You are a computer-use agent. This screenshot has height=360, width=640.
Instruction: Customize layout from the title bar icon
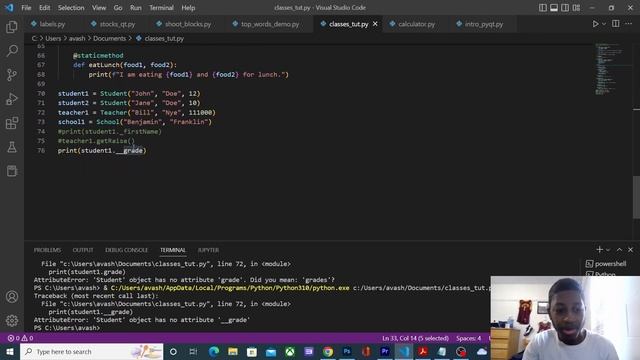576,8
